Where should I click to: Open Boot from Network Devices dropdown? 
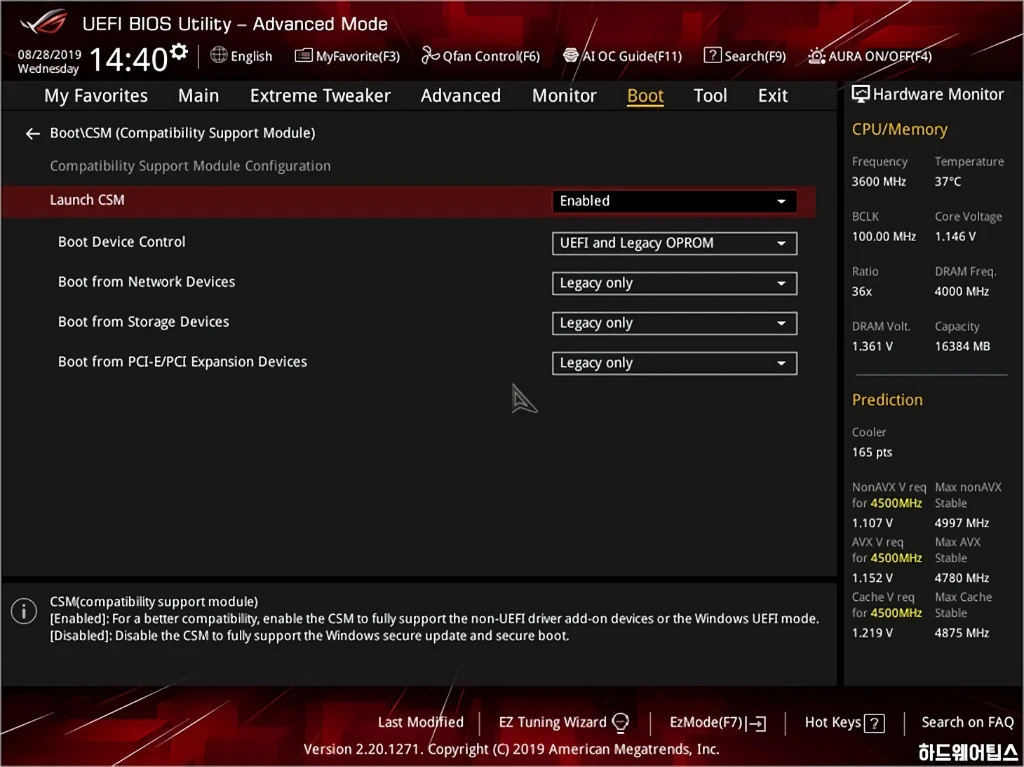[674, 284]
